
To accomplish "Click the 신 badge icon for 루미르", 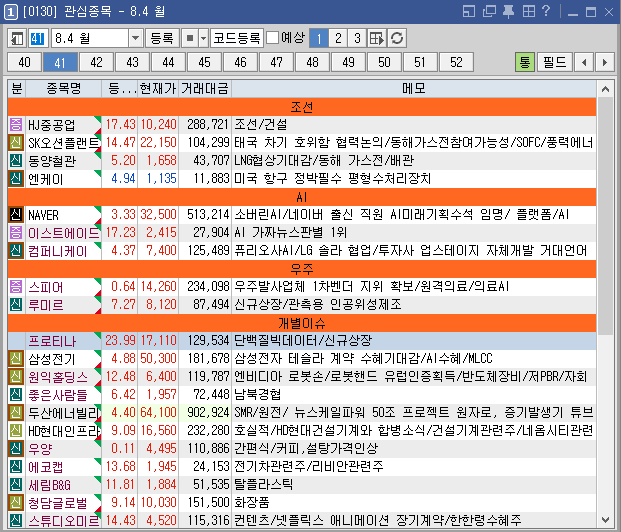I will click(x=16, y=305).
